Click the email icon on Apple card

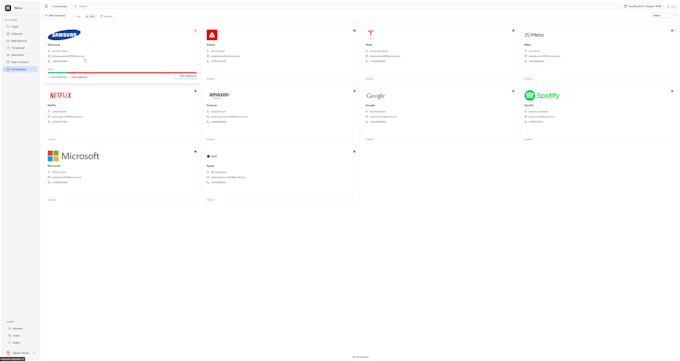coord(208,177)
